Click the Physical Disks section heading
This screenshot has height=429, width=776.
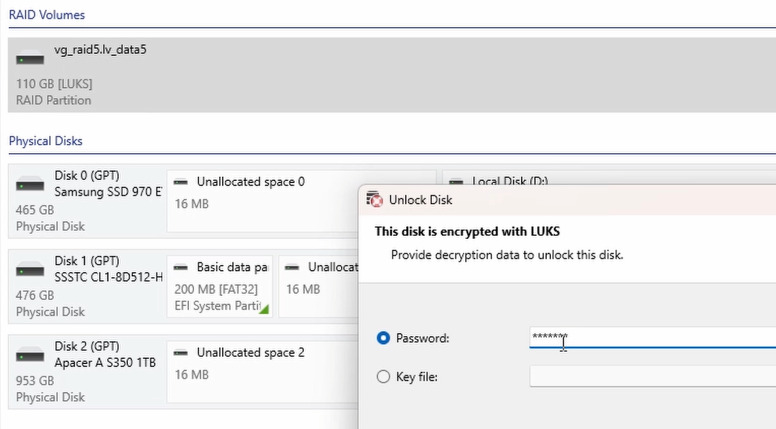point(46,141)
